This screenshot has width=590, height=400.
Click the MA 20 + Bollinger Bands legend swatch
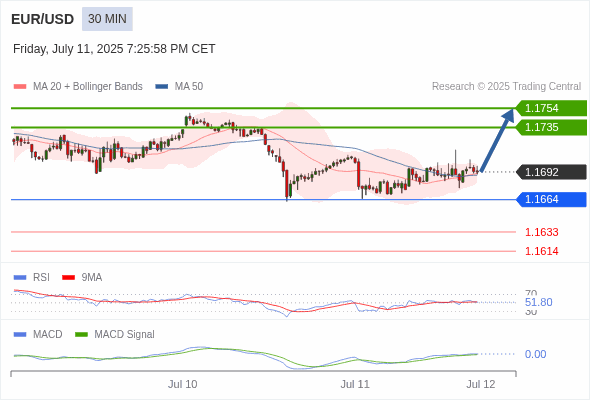(x=20, y=87)
